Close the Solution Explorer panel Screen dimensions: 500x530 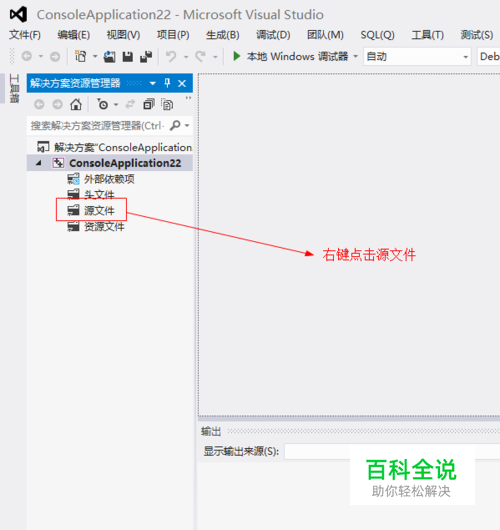[x=182, y=83]
